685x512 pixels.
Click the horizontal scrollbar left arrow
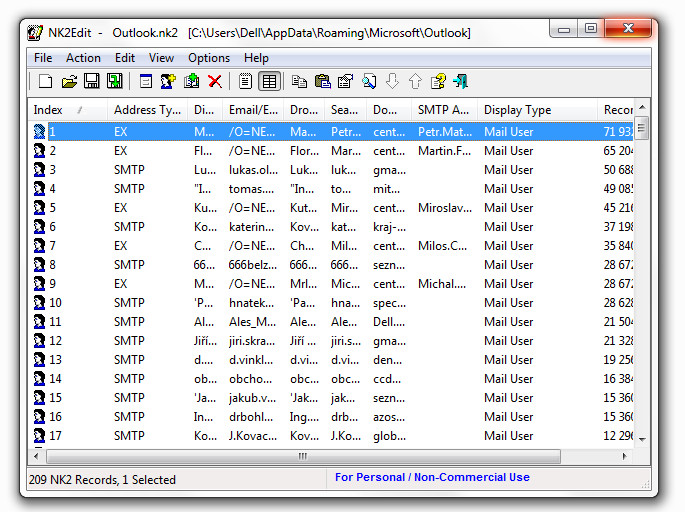[36, 457]
